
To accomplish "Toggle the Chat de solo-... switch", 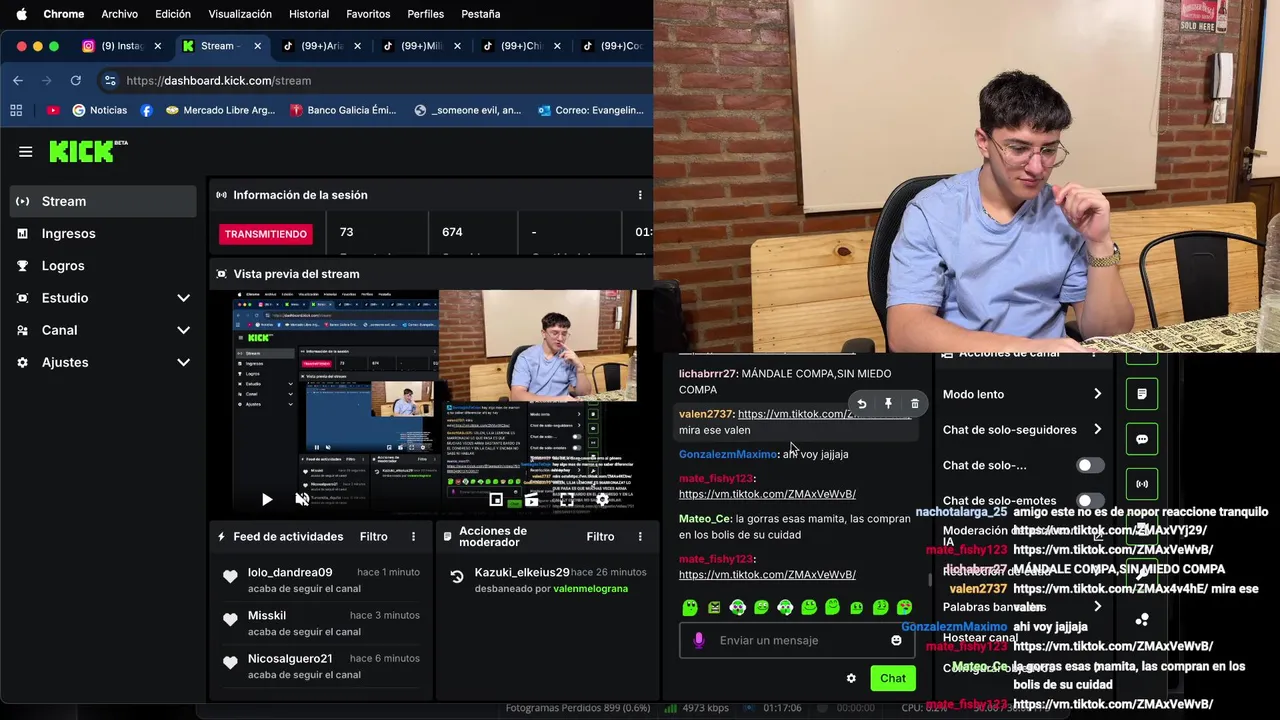I will click(1090, 465).
